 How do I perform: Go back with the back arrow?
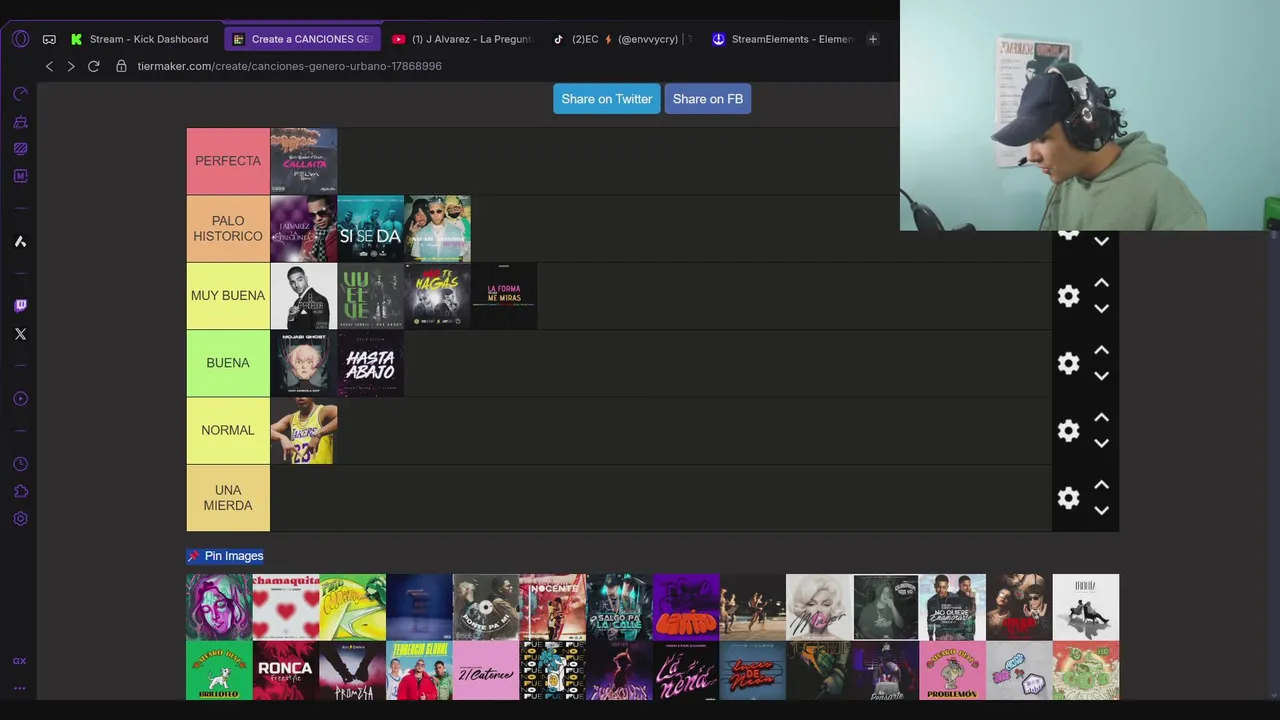point(49,66)
